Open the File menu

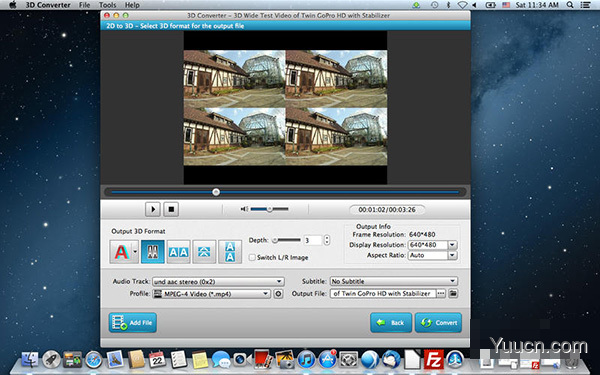[x=84, y=5]
